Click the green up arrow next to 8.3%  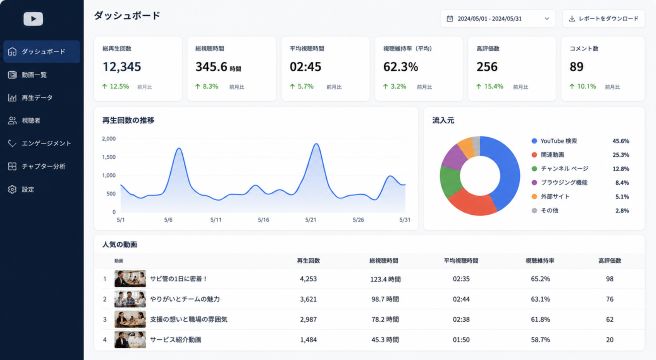pyautogui.click(x=197, y=86)
